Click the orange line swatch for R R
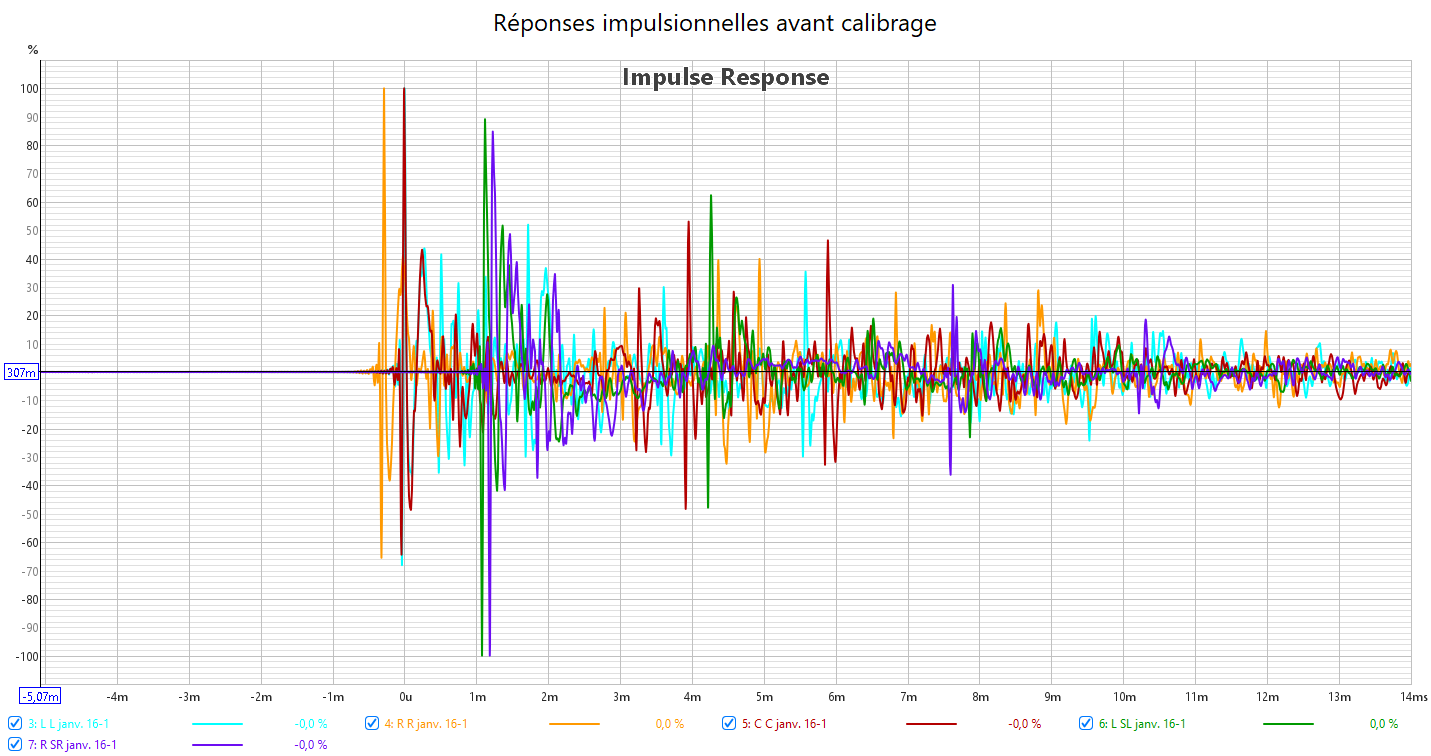Image resolution: width=1431 pixels, height=756 pixels. coord(574,723)
